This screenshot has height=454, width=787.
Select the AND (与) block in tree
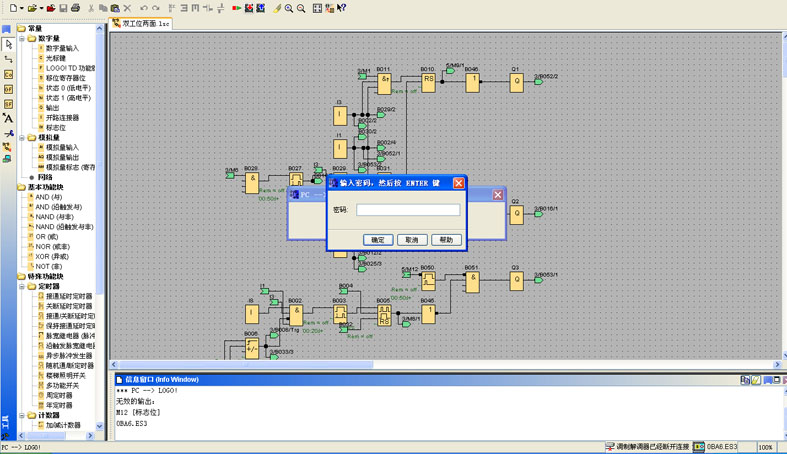pos(49,197)
